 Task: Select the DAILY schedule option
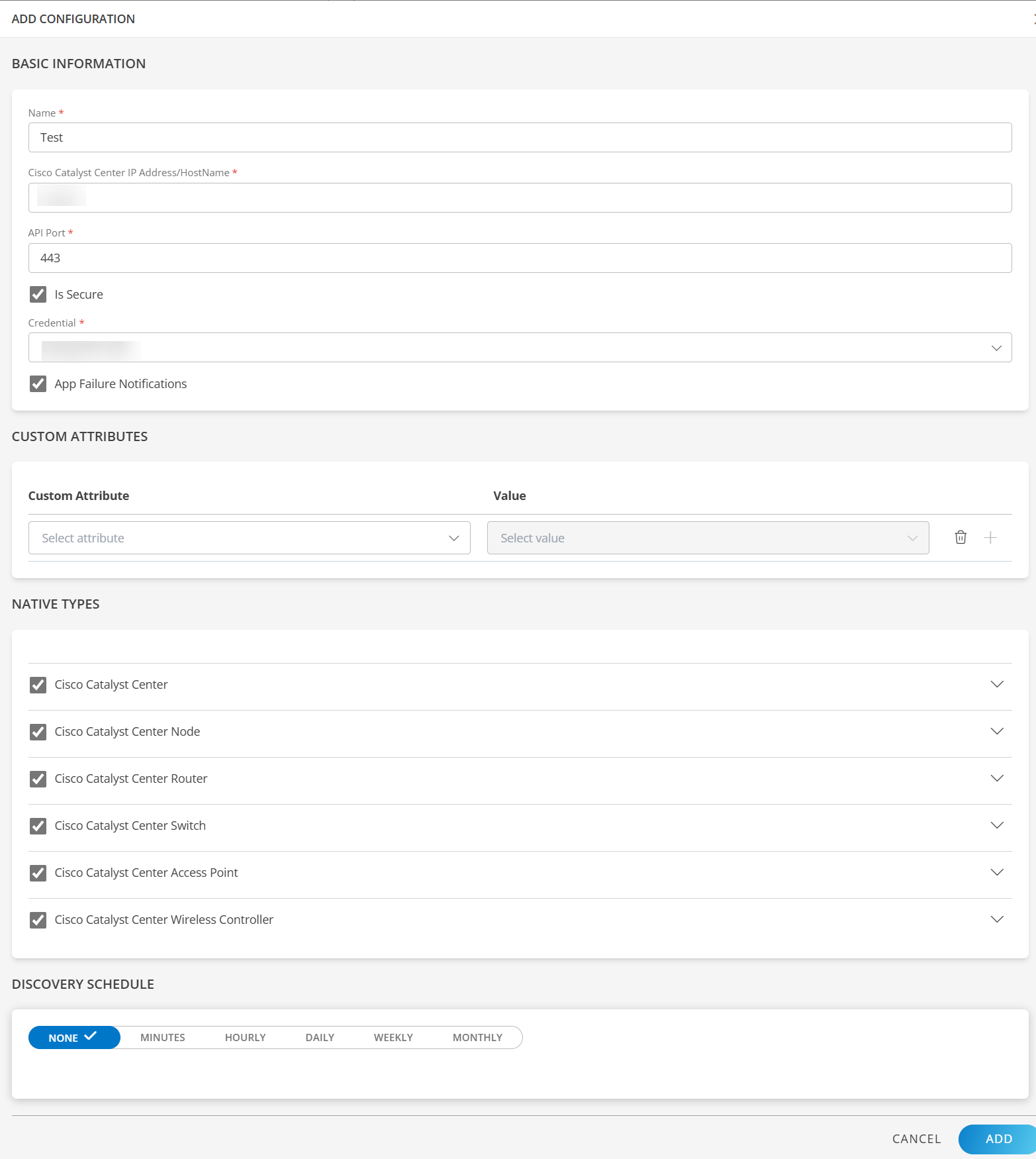pos(320,1037)
